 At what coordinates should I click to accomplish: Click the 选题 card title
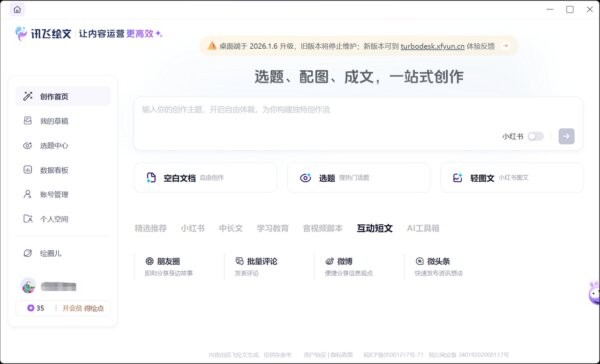pos(327,178)
